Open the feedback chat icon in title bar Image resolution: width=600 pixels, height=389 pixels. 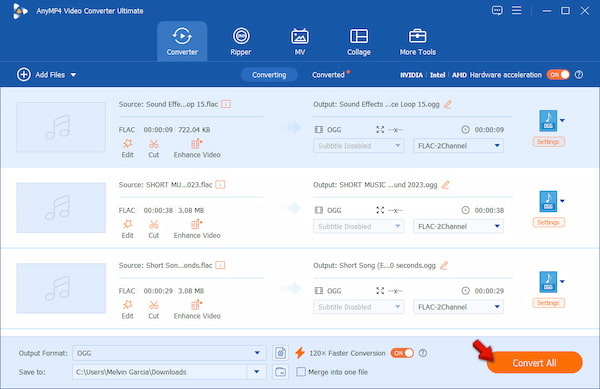[497, 10]
